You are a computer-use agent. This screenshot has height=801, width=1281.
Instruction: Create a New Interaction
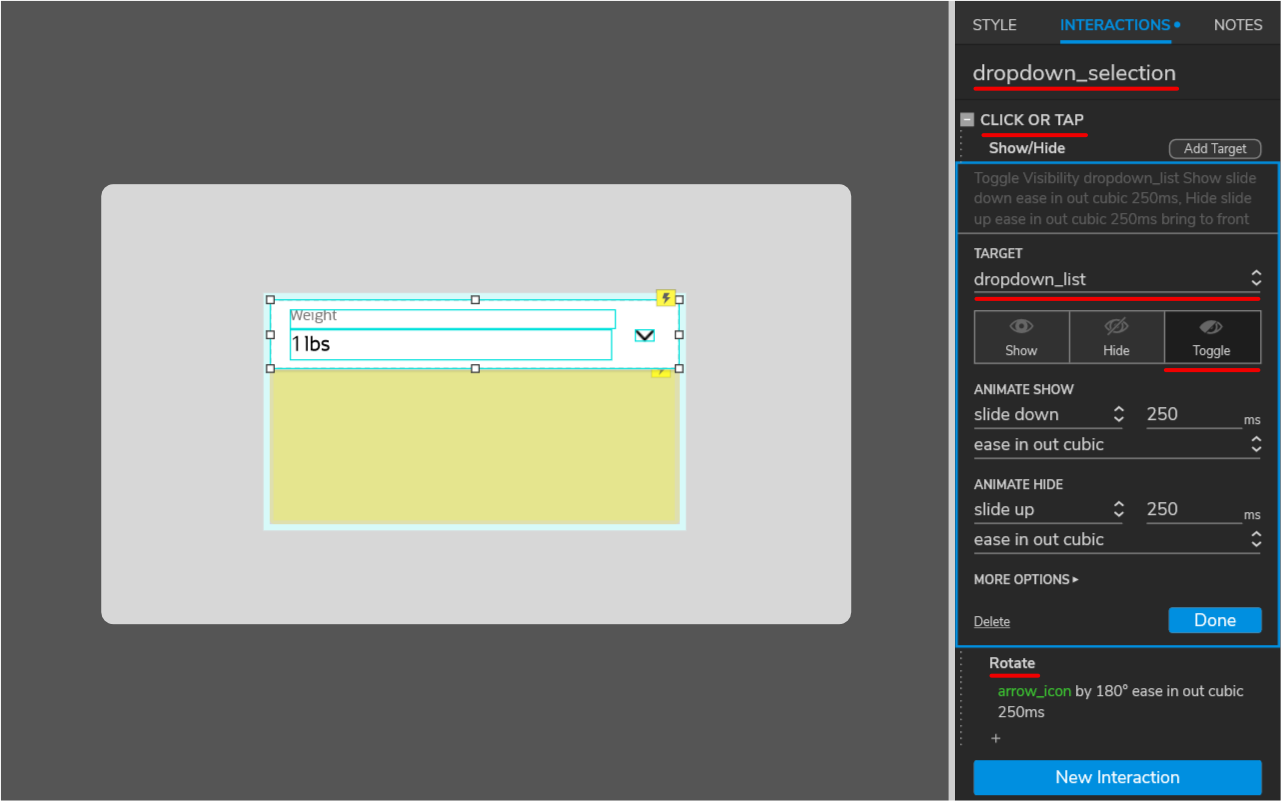pos(1117,777)
